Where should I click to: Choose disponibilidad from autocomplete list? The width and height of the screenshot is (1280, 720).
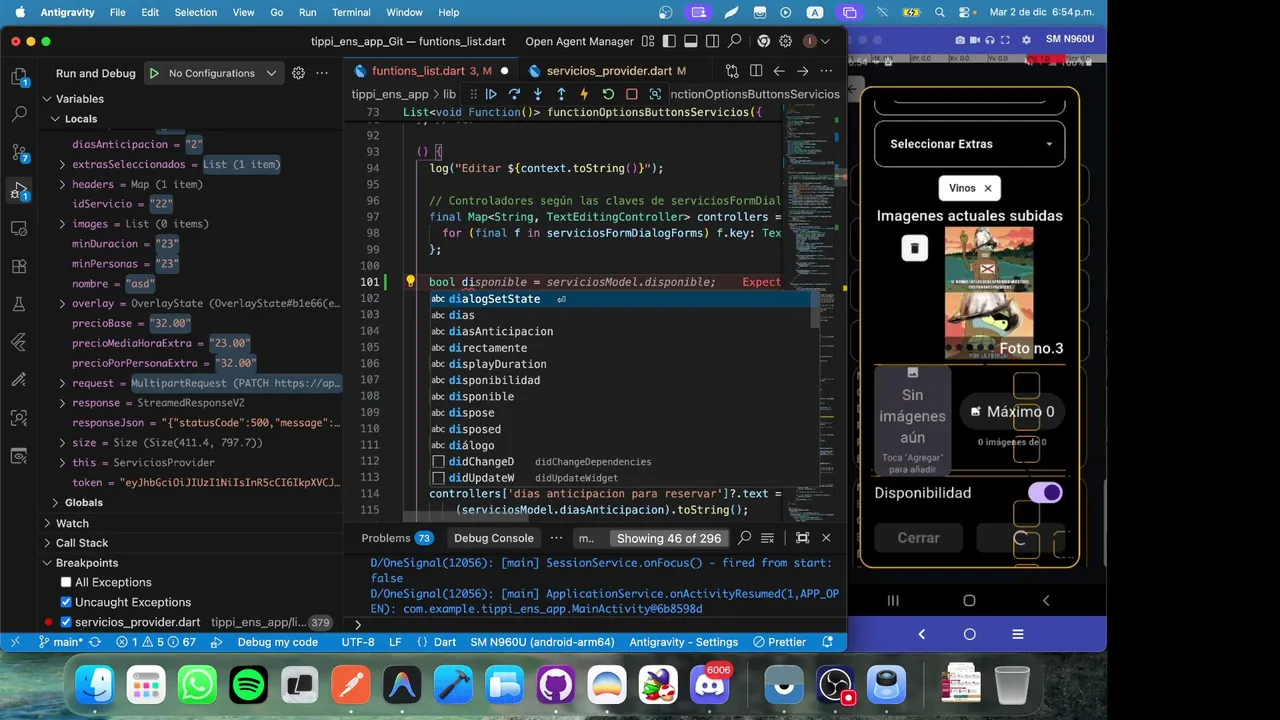620,380
